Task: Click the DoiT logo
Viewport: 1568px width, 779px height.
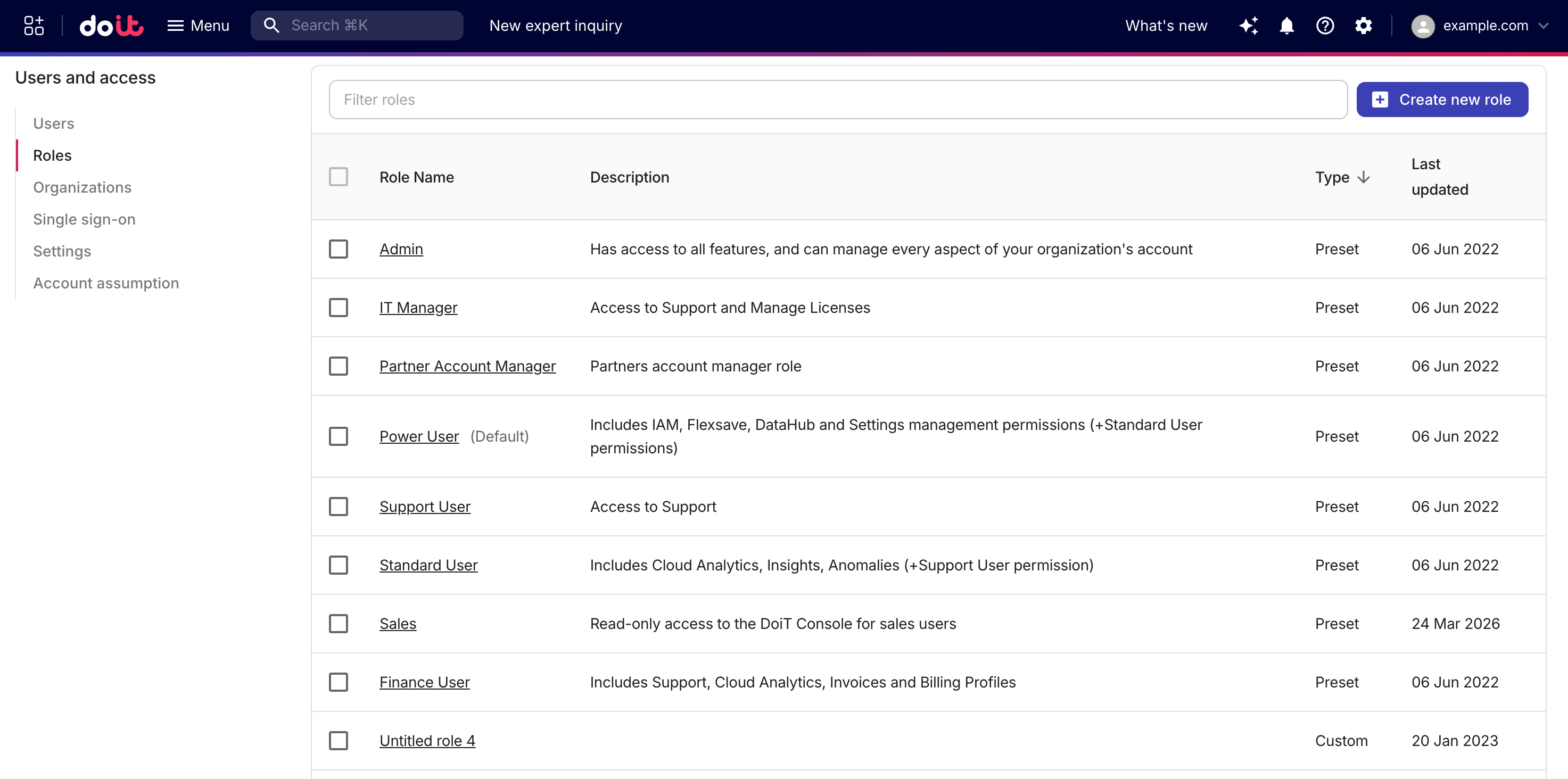Action: (111, 26)
